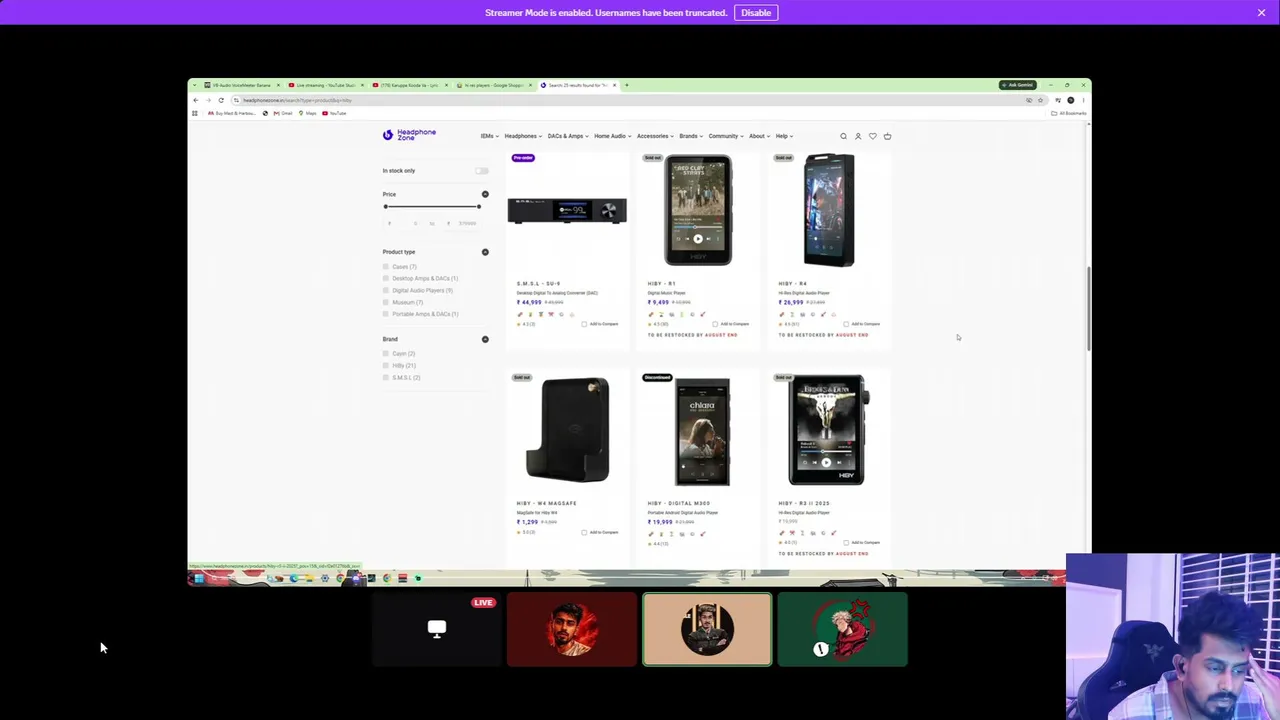Check the Portable Amps & DACs filter
Screen dimensions: 1280x720
click(x=386, y=314)
